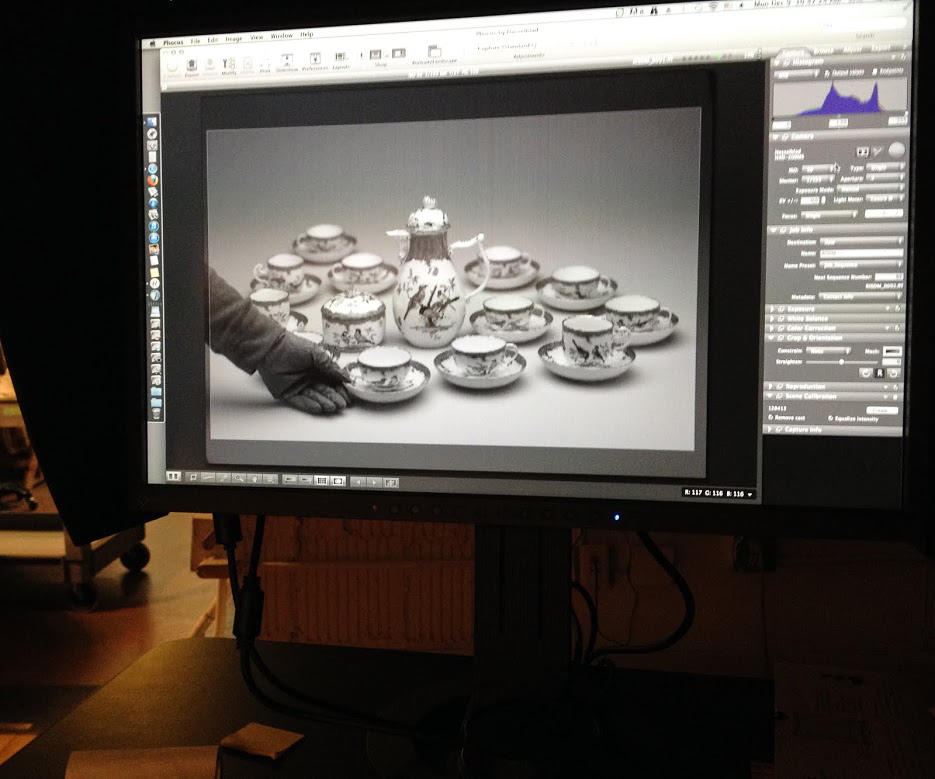This screenshot has height=779, width=935.
Task: Click the Name field in Job Info
Action: tap(860, 253)
